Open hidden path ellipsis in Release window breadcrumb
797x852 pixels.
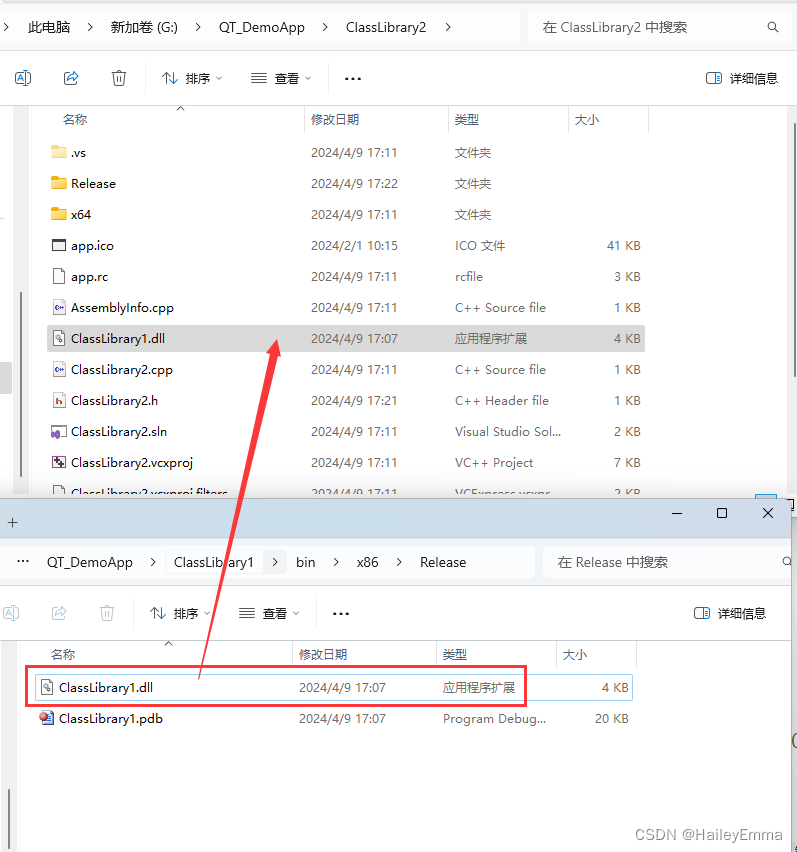click(23, 562)
